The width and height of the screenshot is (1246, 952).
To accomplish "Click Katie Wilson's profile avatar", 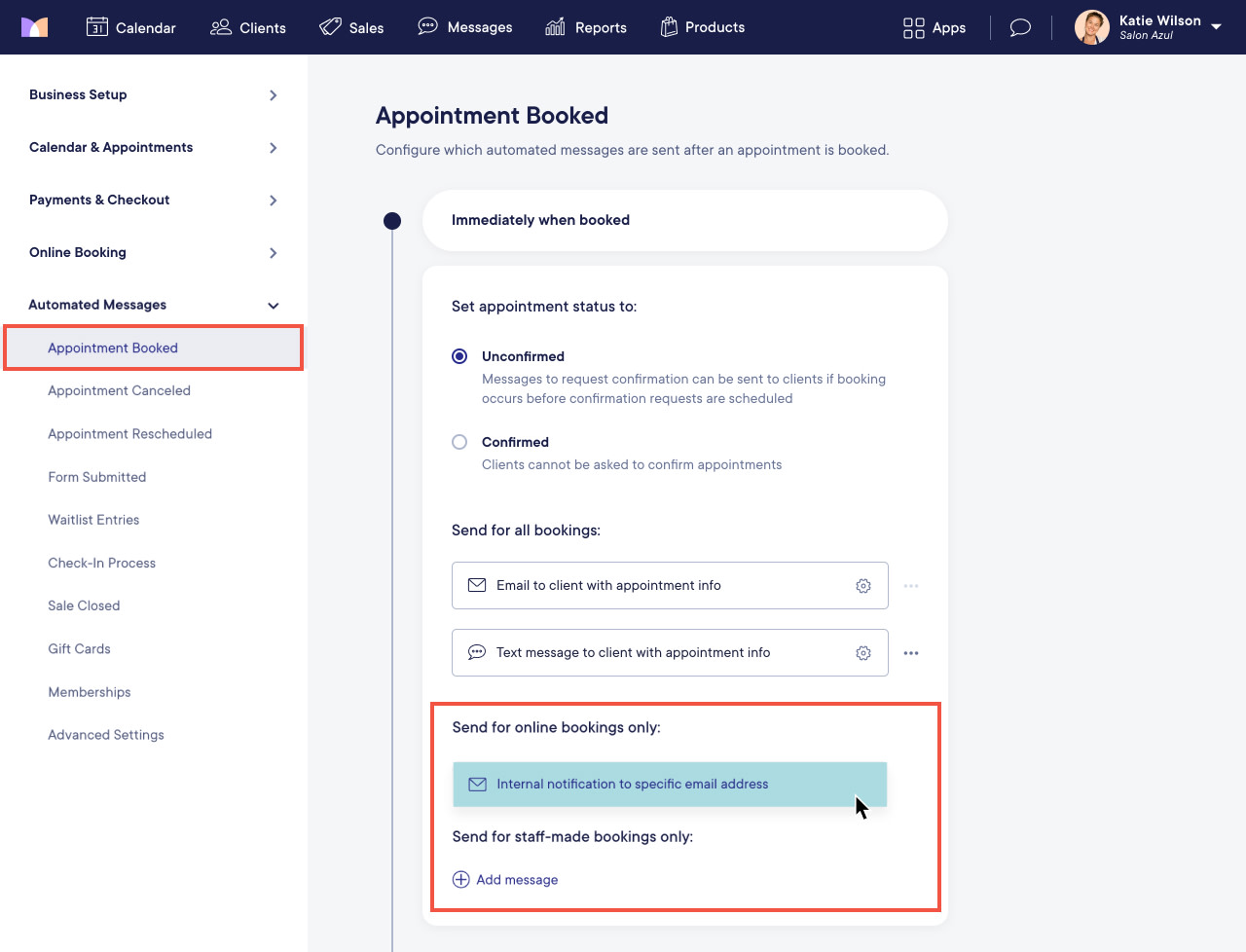I will (x=1091, y=27).
